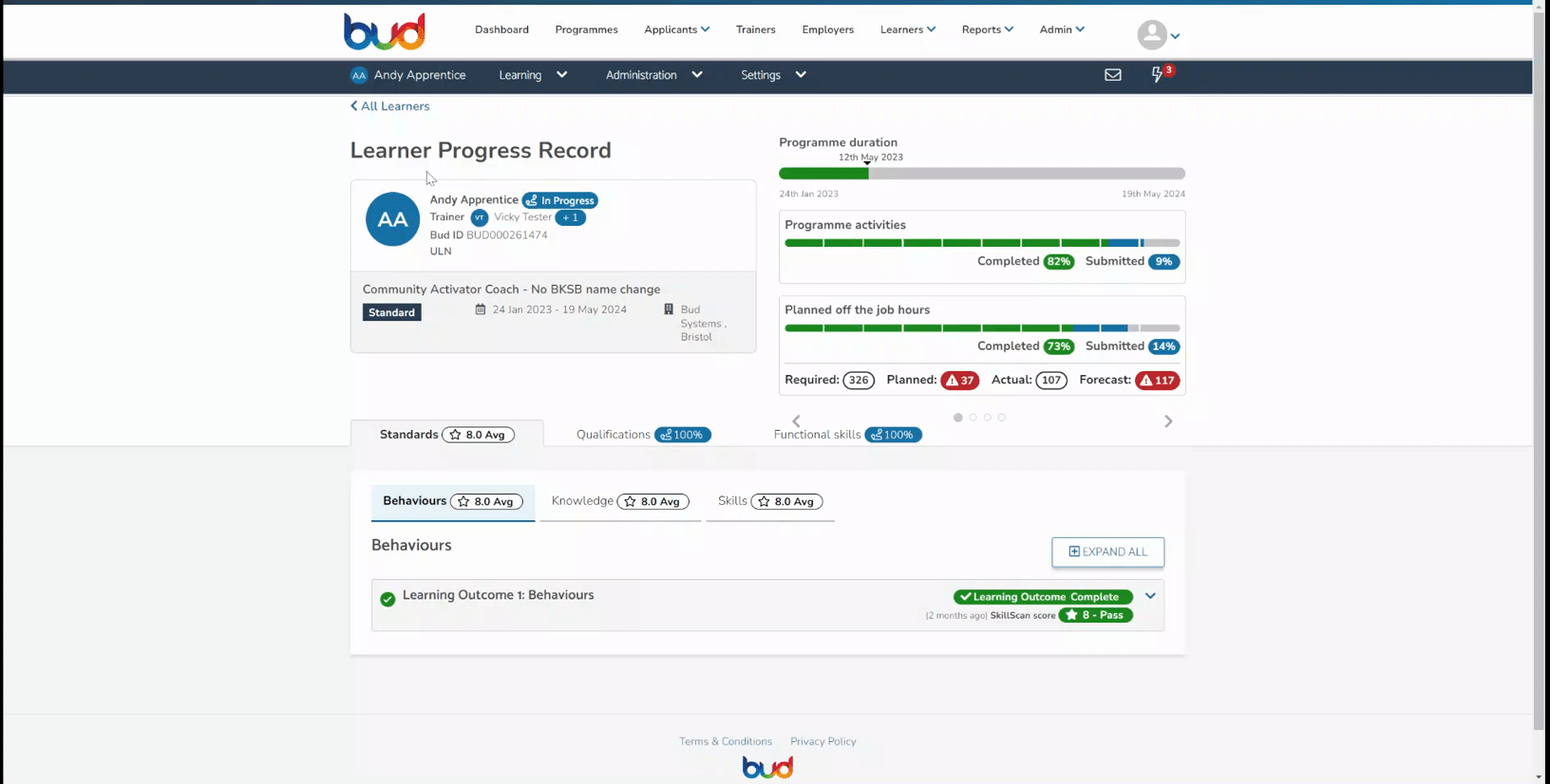Open the Learners dropdown menu

[907, 29]
